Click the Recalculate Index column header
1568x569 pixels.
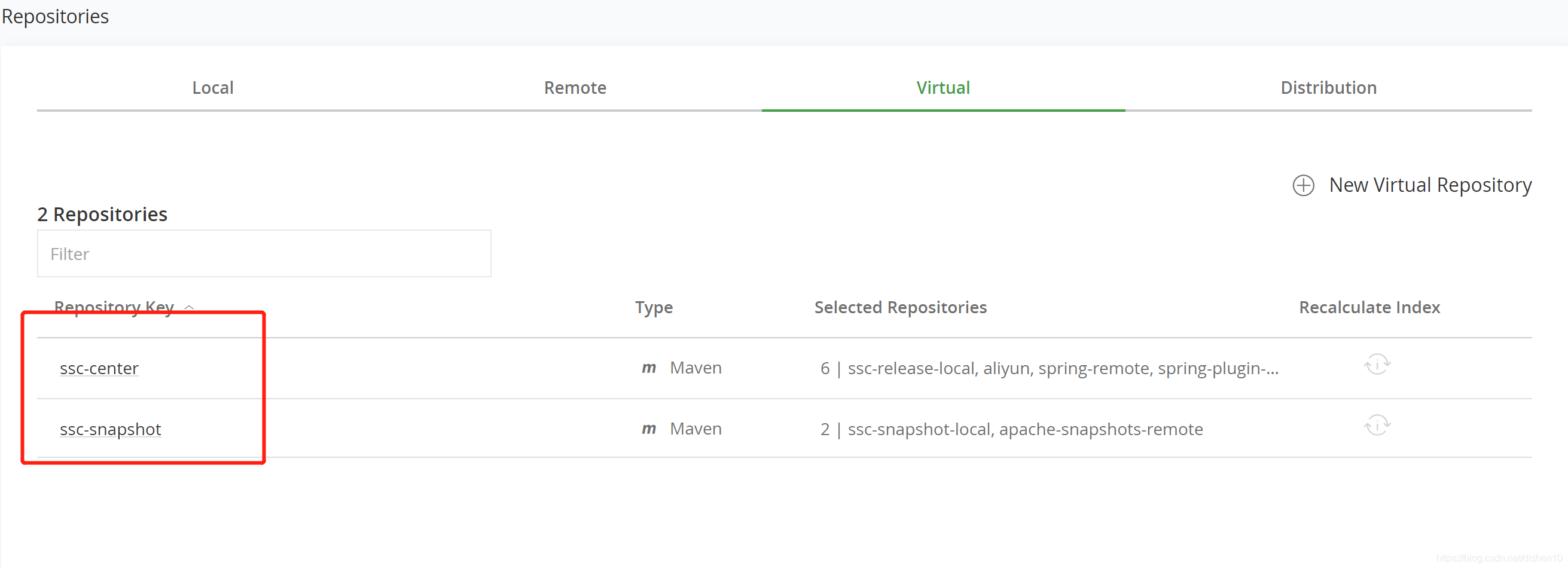point(1369,307)
